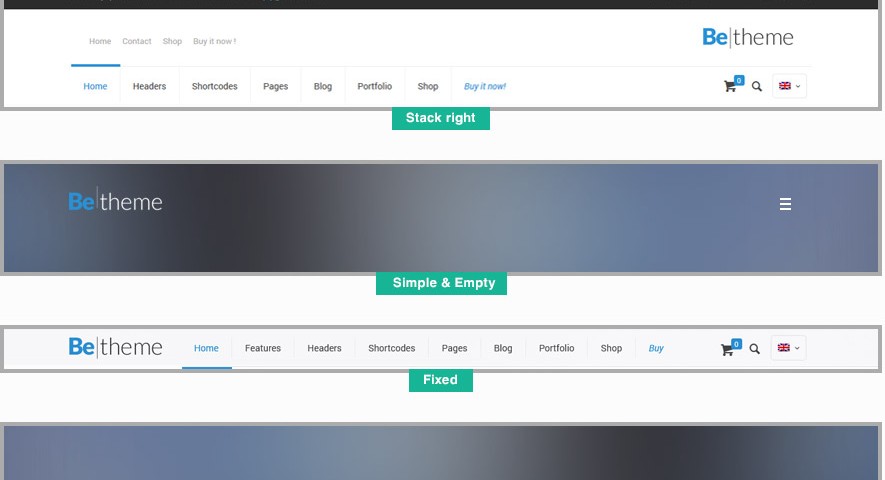Click the green 'Simple & Empty' label button
The image size is (885, 480).
coord(441,283)
